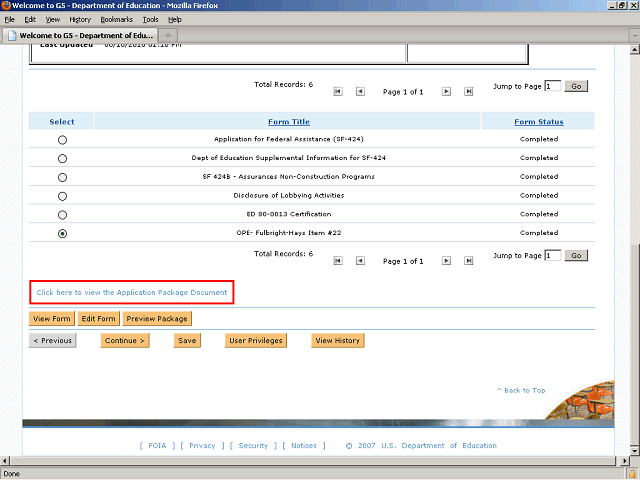Viewport: 640px width, 480px height.
Task: Click bottom Go button next to Jump to Page
Action: pyautogui.click(x=576, y=256)
